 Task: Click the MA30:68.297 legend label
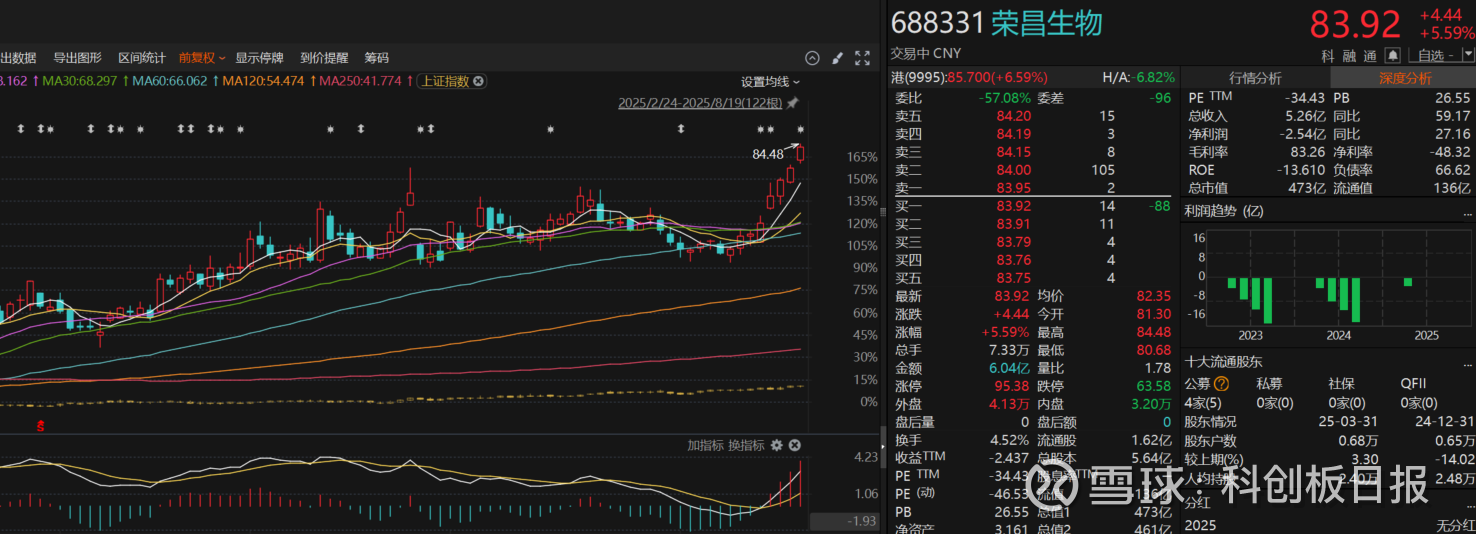[x=79, y=81]
